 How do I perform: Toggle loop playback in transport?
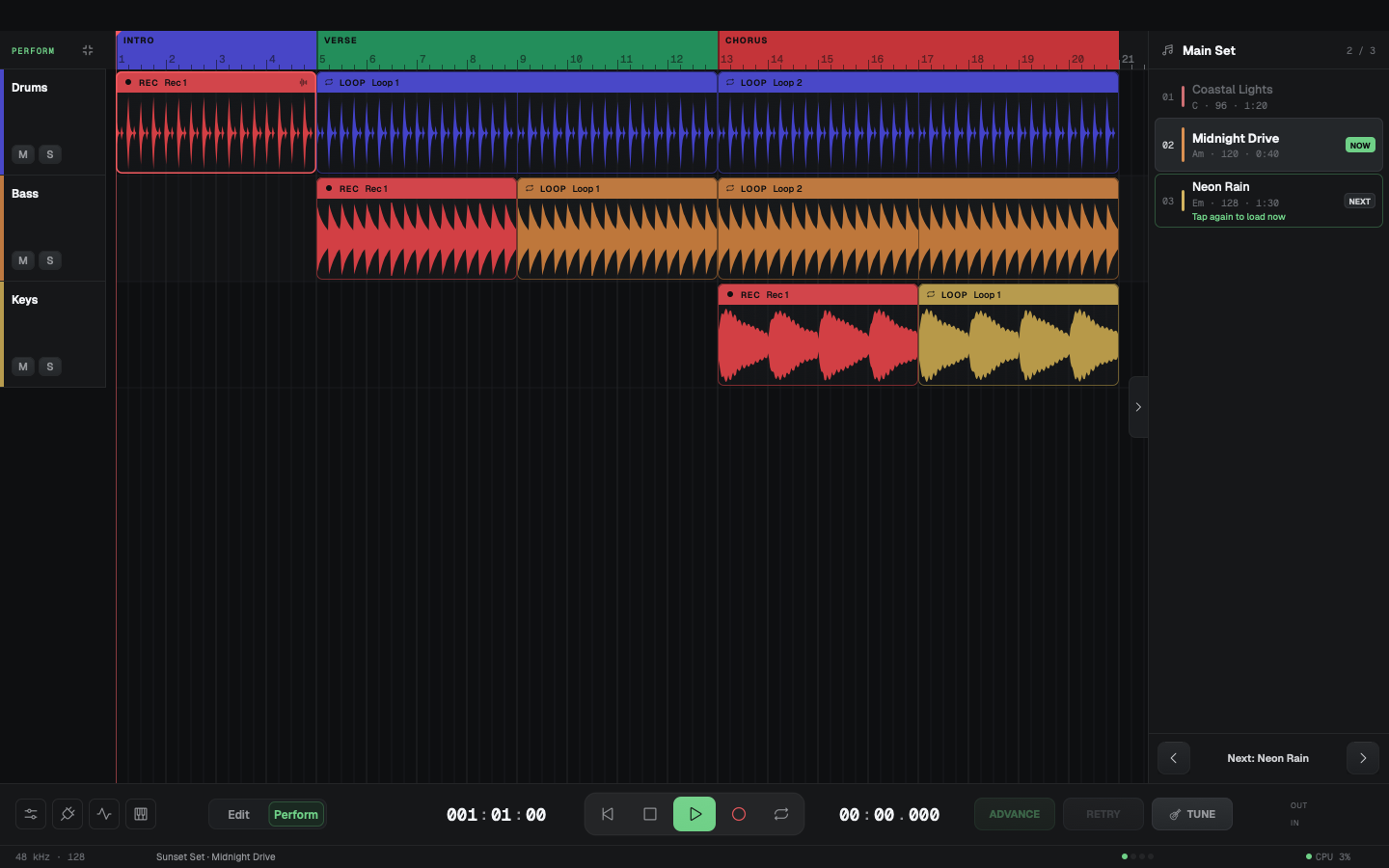pos(781,814)
